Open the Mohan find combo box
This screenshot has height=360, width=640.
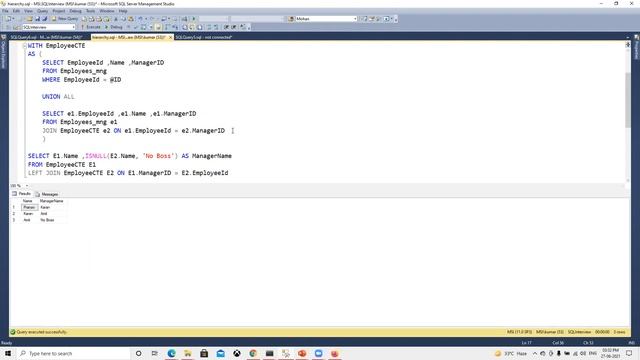(326, 19)
